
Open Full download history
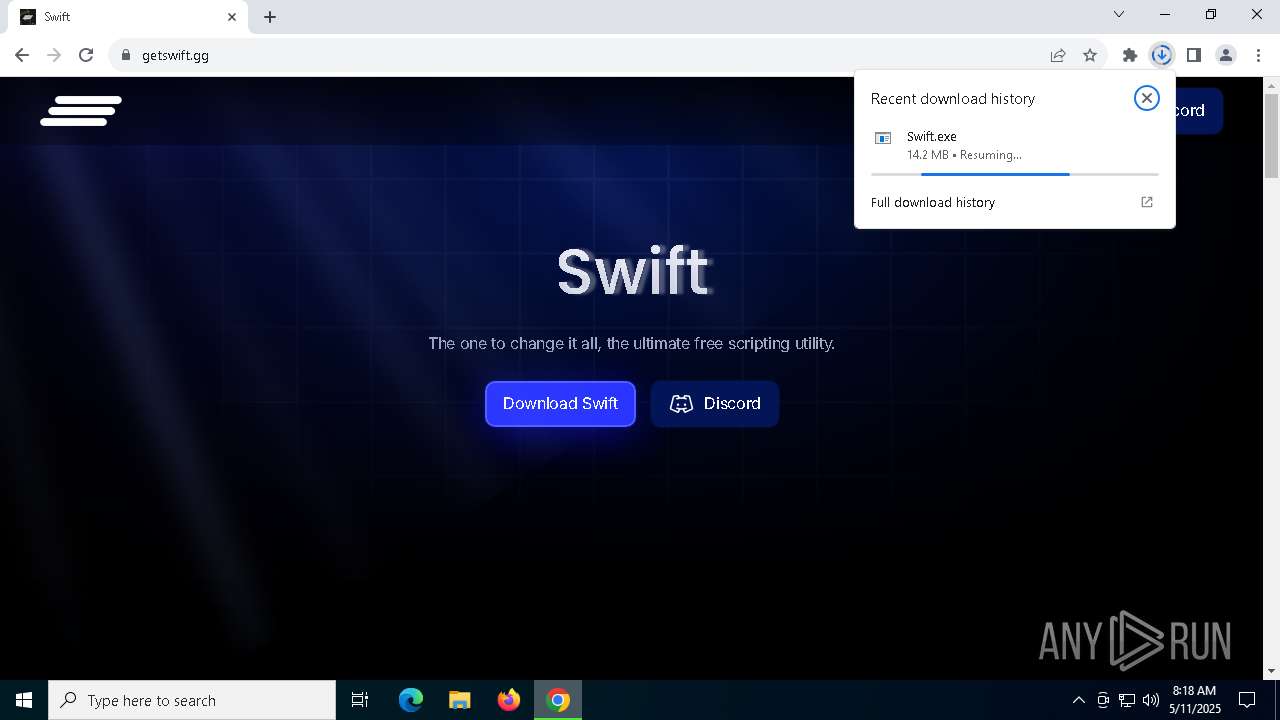click(x=933, y=202)
